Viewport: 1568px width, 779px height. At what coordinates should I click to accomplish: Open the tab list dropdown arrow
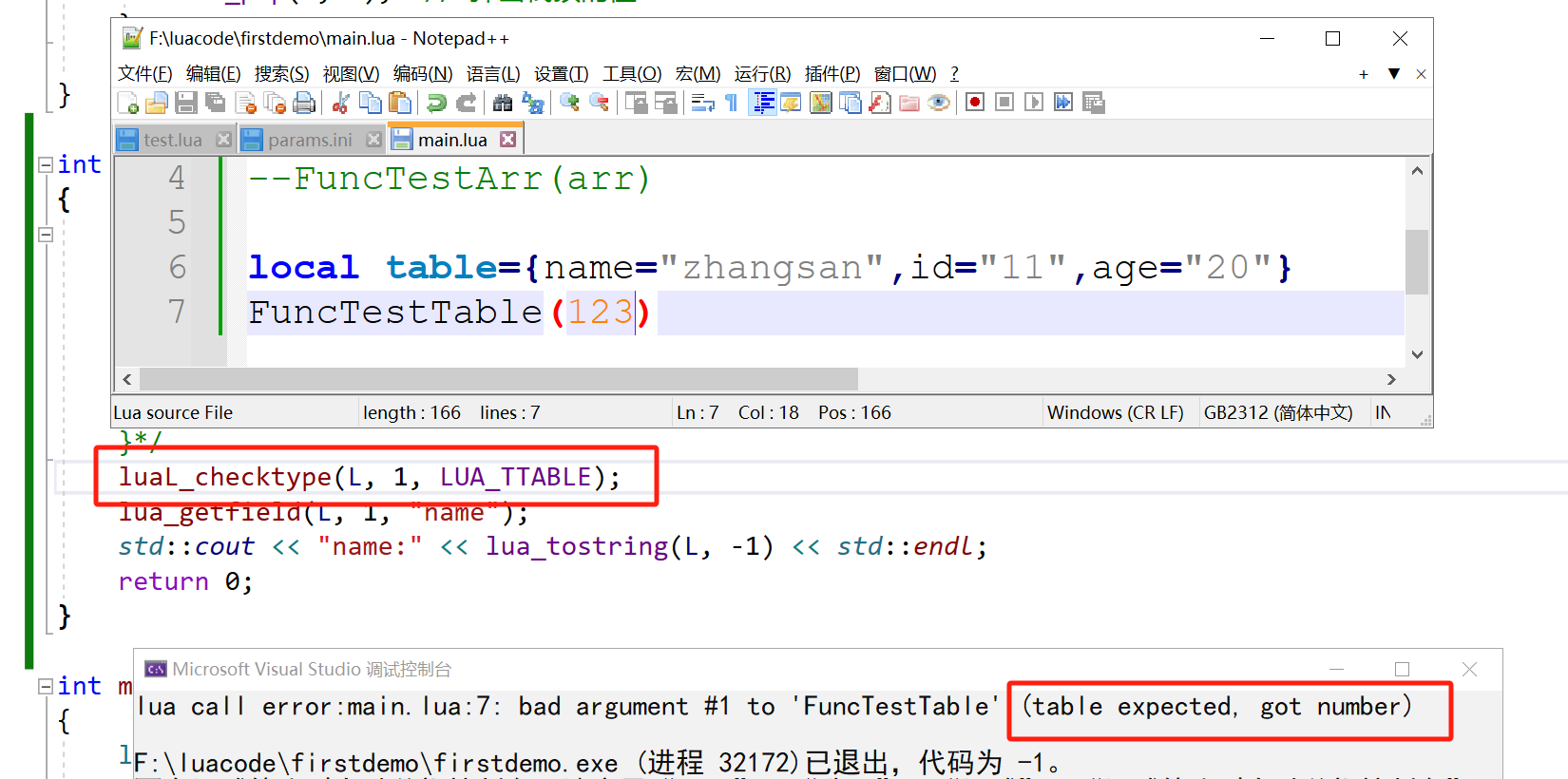click(x=1394, y=74)
